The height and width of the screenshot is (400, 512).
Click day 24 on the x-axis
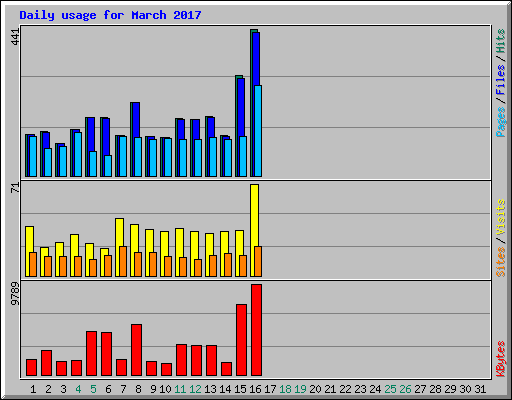coord(375,389)
